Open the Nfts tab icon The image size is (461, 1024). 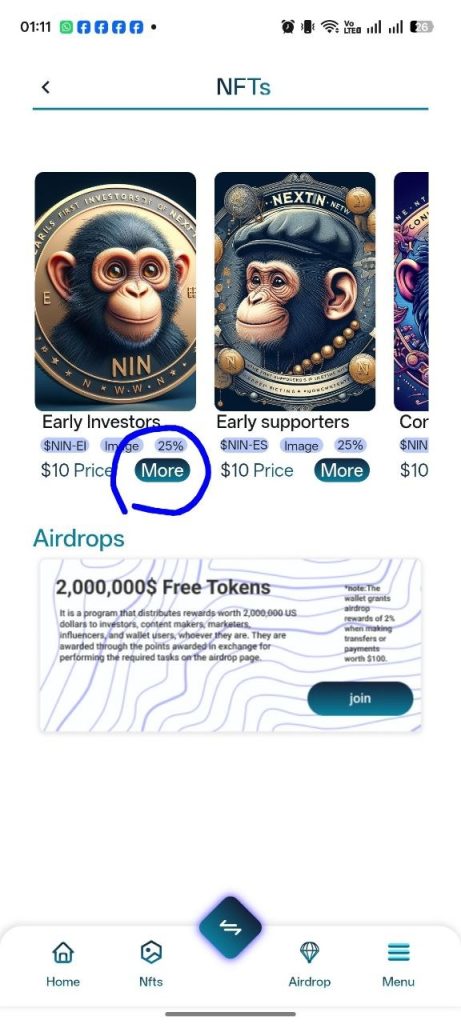click(x=151, y=952)
